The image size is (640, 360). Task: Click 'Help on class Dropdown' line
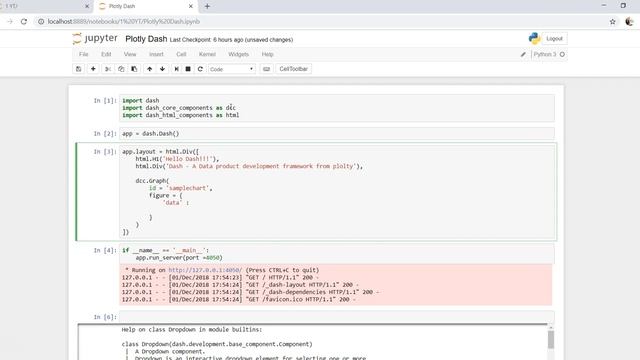(x=192, y=329)
